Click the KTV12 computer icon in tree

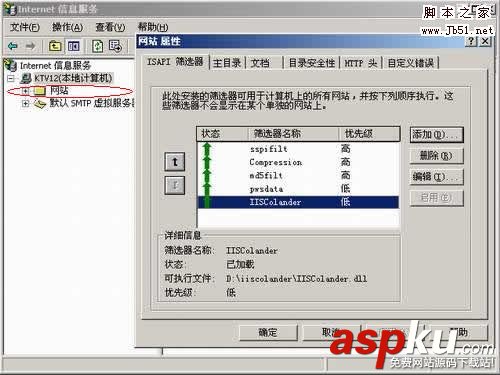click(x=26, y=78)
